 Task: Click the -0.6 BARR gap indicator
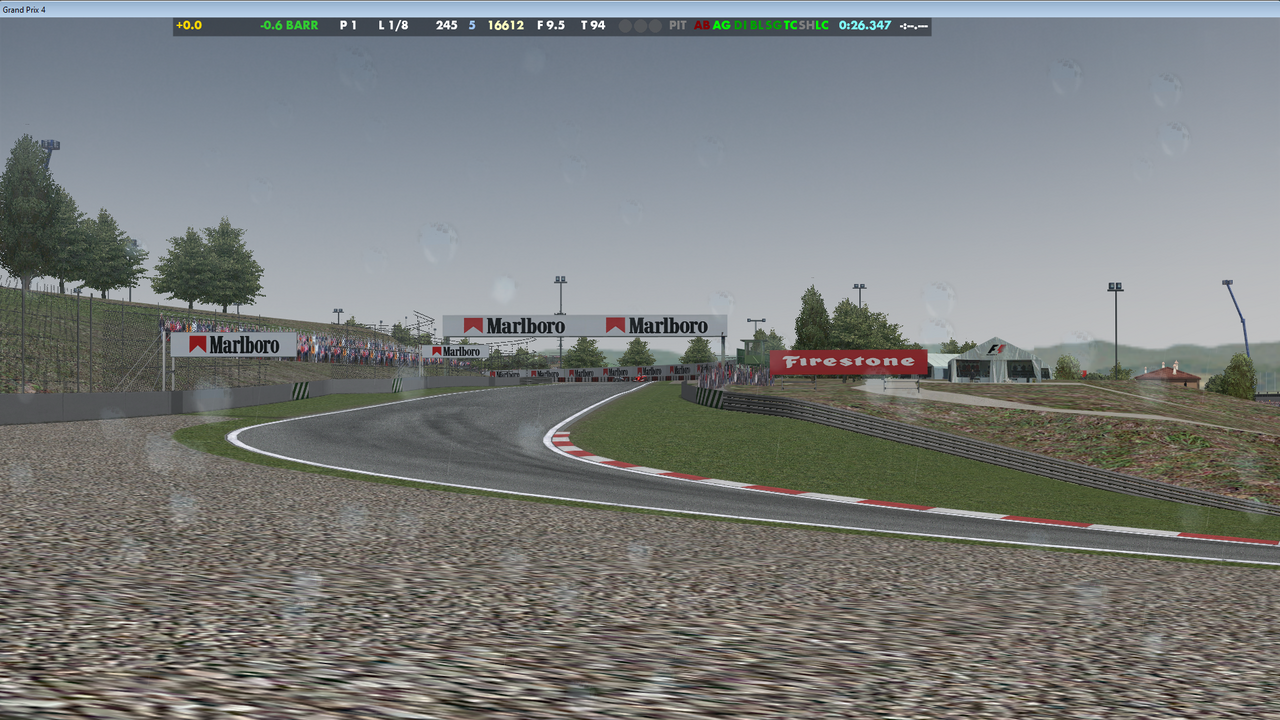[x=289, y=25]
